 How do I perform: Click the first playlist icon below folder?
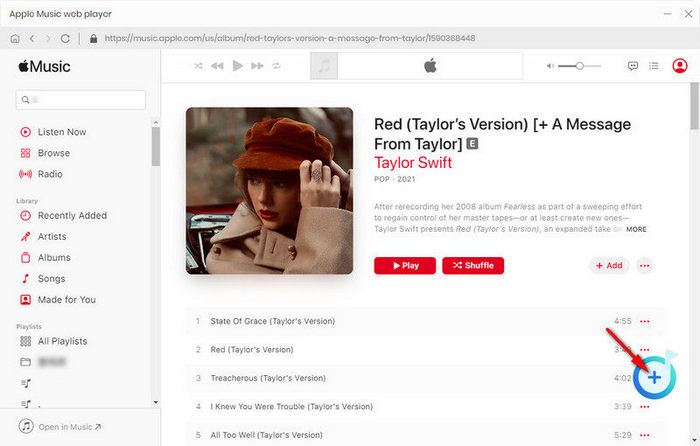26,383
